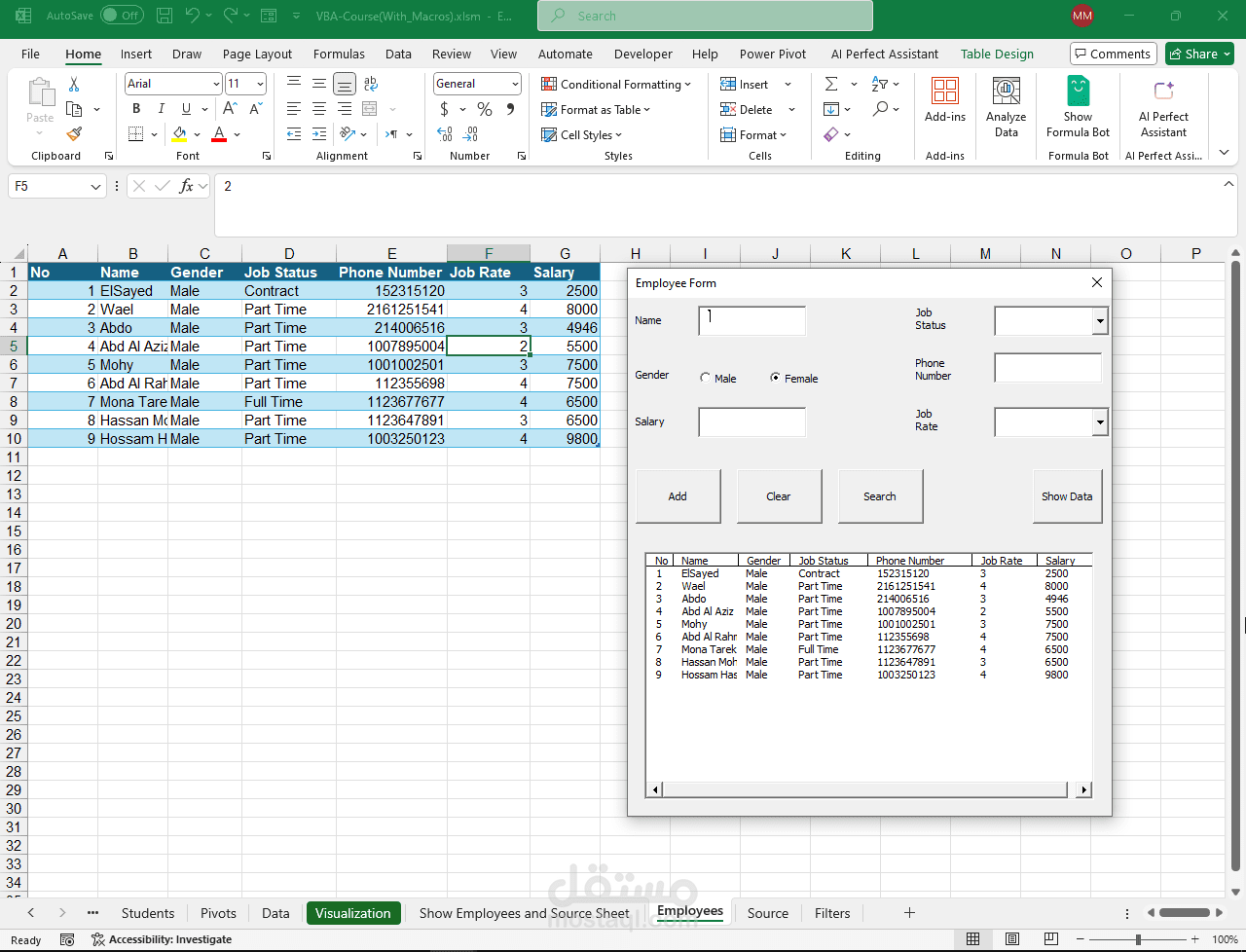Select the Female gender radio button
The height and width of the screenshot is (952, 1246).
775,378
